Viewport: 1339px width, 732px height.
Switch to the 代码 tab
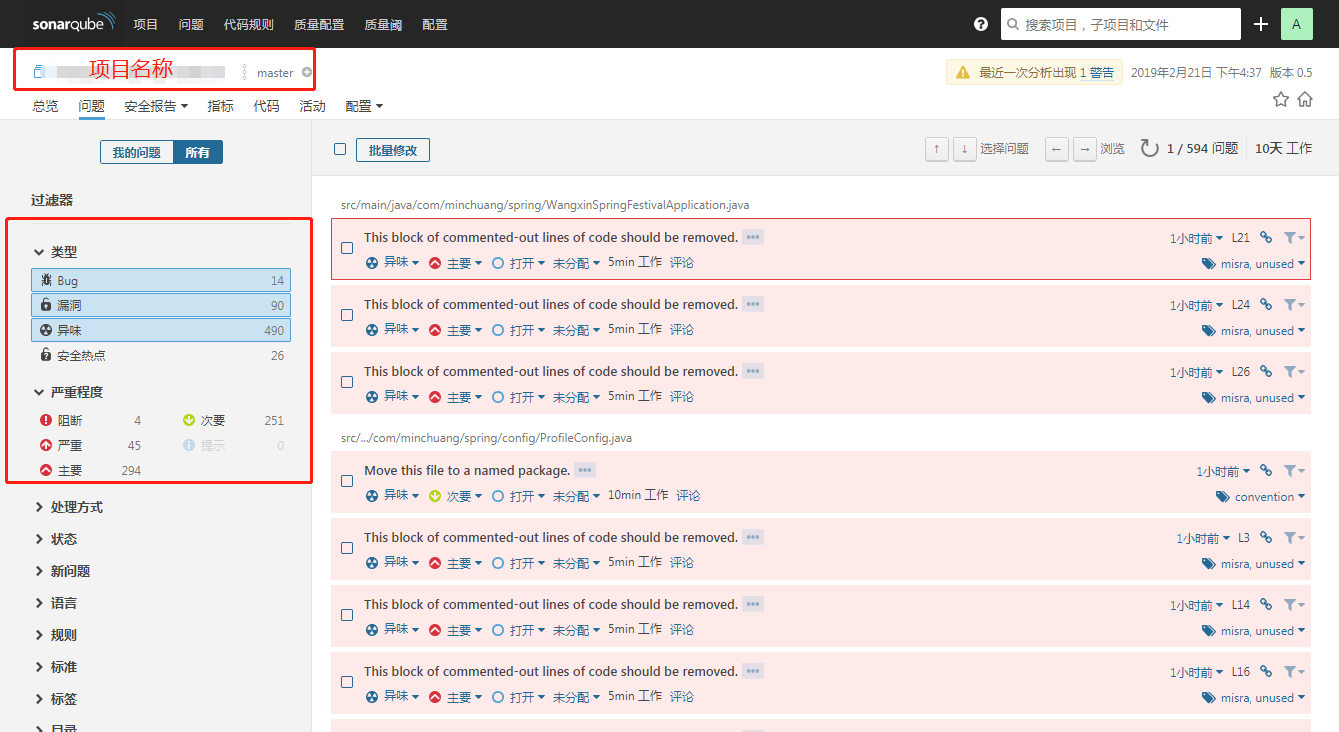coord(265,105)
